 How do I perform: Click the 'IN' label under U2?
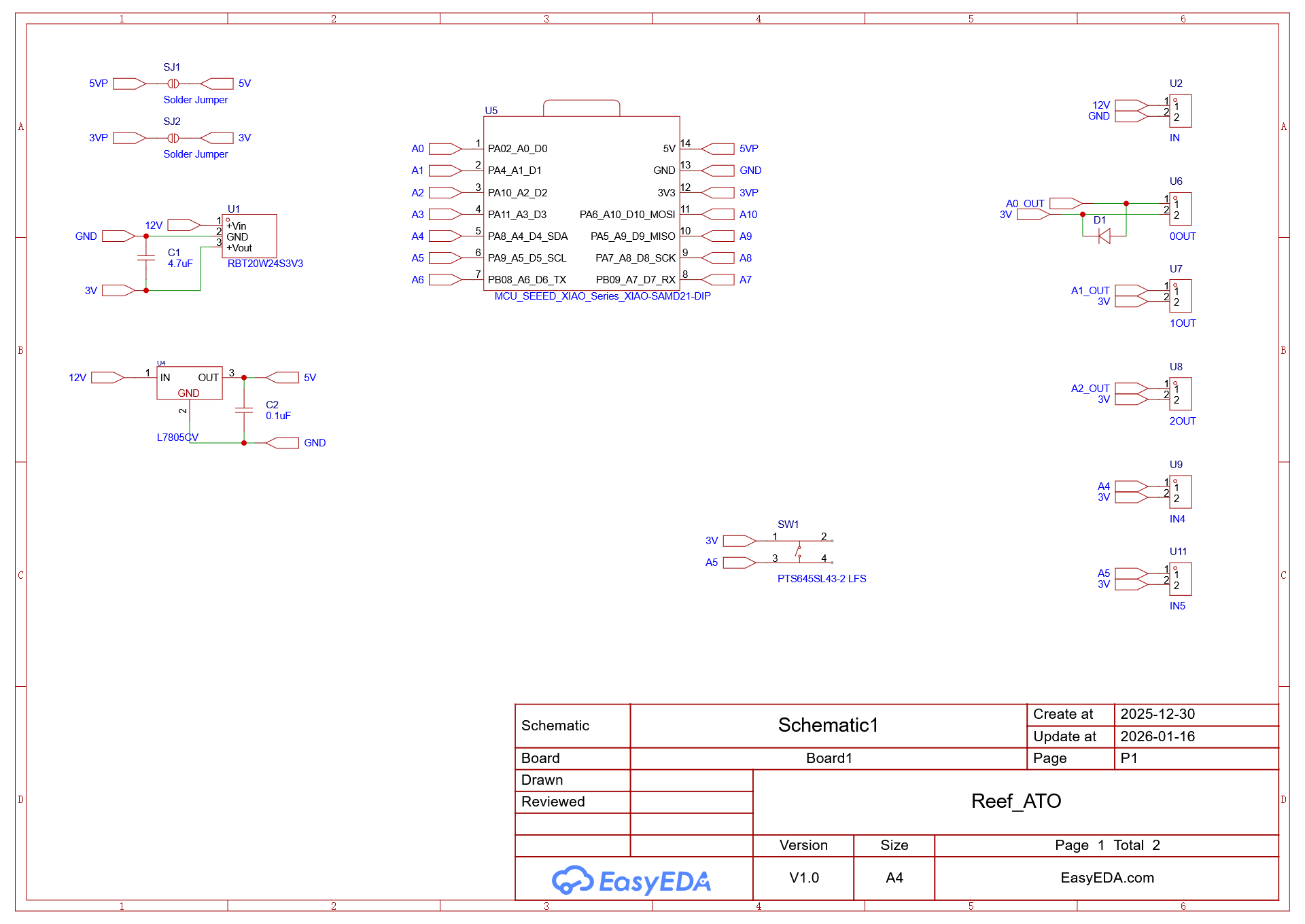tap(1174, 138)
